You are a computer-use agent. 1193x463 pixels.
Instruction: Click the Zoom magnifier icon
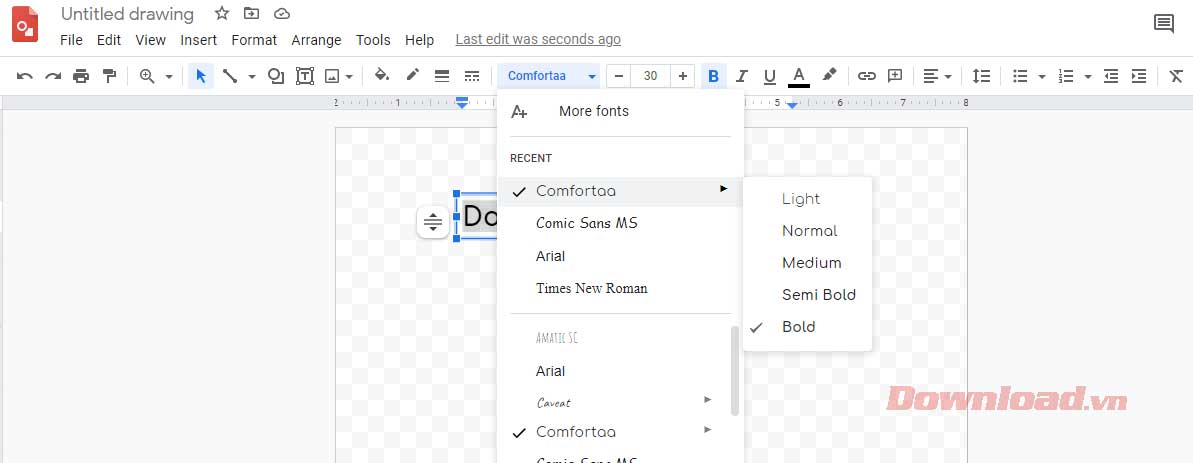(x=147, y=76)
